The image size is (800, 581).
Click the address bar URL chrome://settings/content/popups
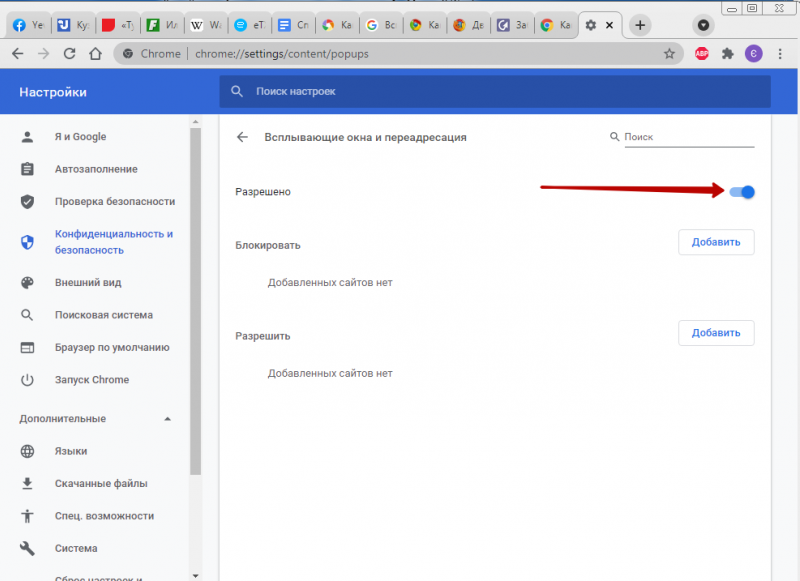pos(282,54)
